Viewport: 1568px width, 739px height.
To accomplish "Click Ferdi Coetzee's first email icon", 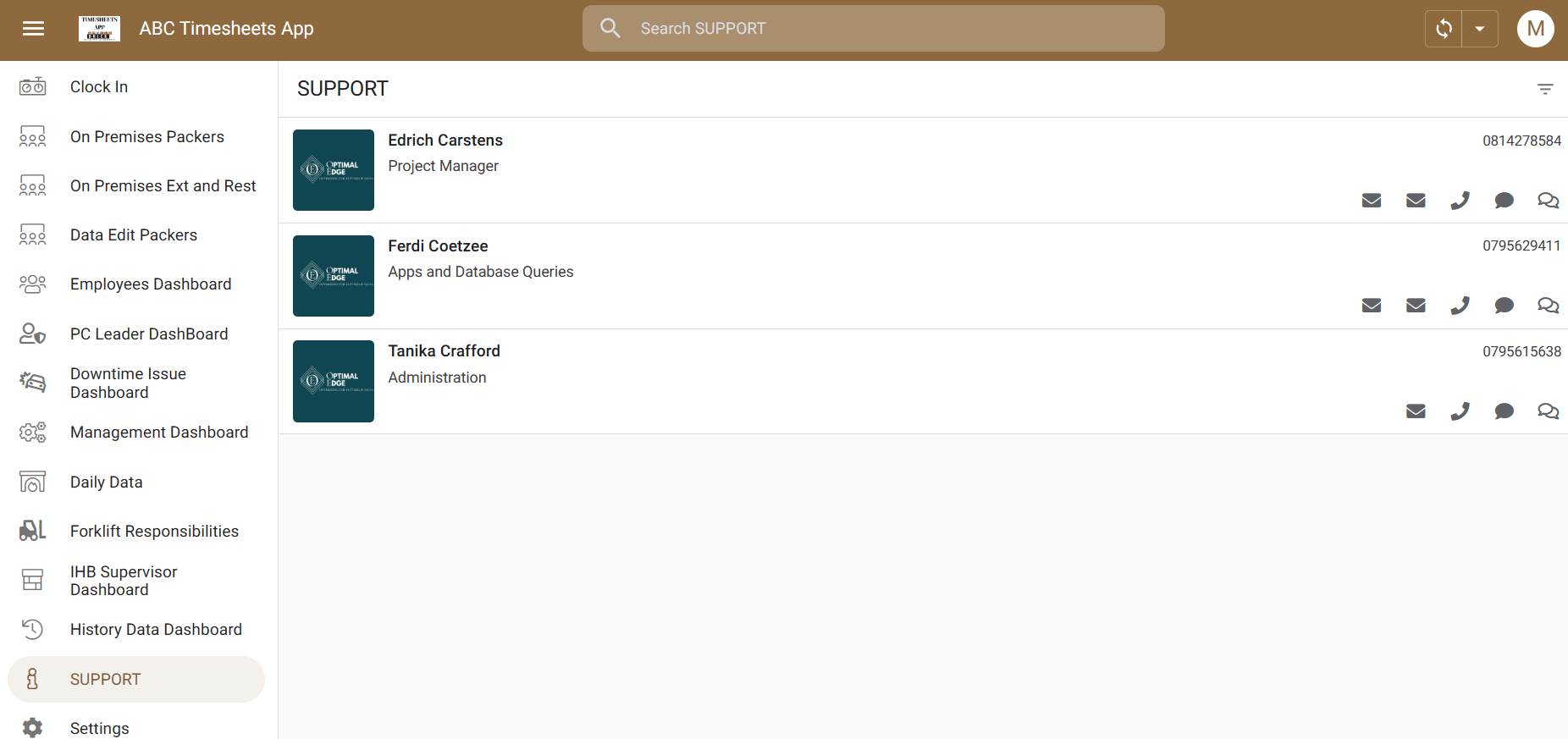I will [x=1372, y=306].
